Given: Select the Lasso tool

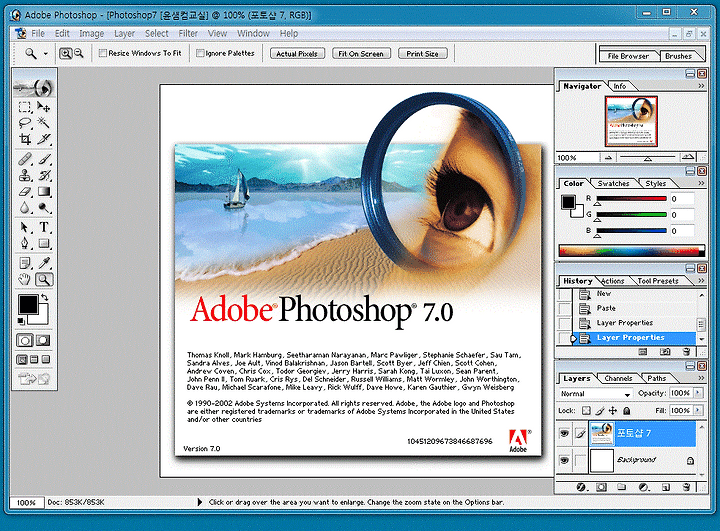Looking at the screenshot, I should (x=25, y=123).
